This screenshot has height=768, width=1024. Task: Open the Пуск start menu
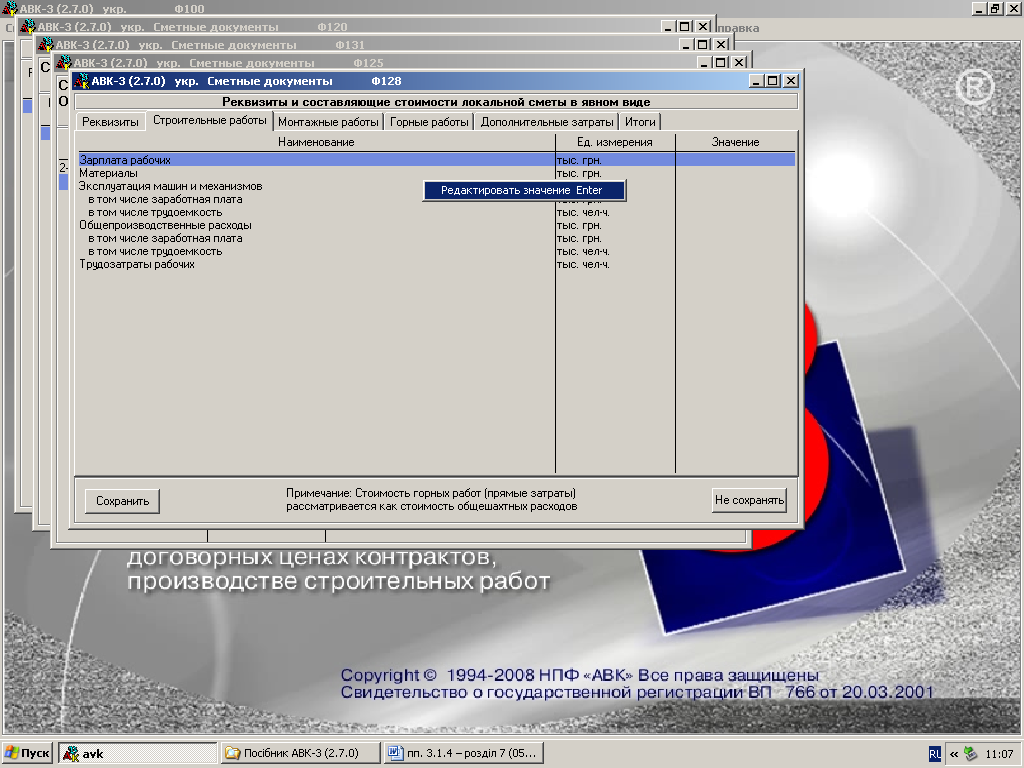tap(27, 753)
